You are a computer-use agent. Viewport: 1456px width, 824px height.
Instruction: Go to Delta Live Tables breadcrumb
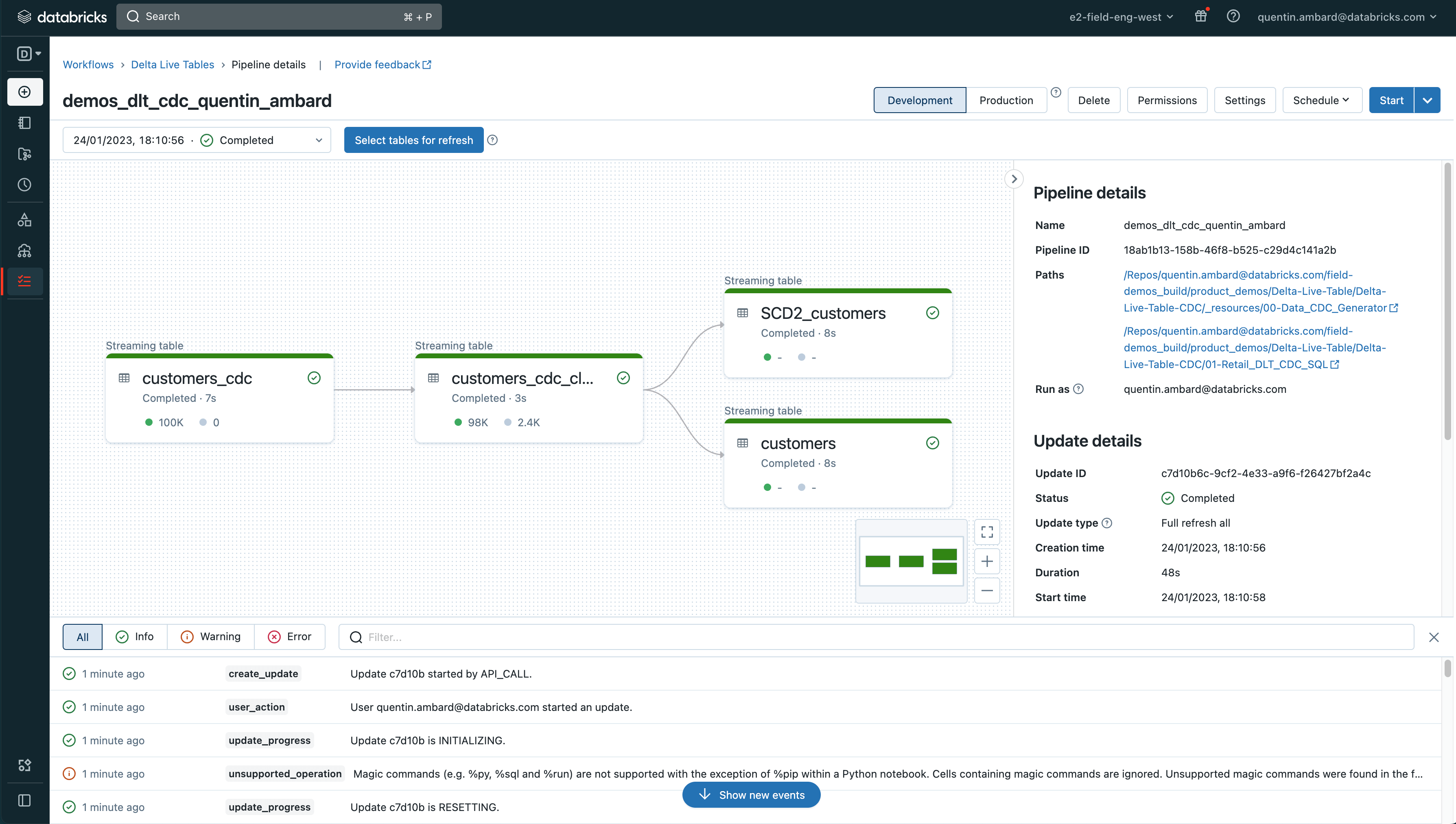172,65
